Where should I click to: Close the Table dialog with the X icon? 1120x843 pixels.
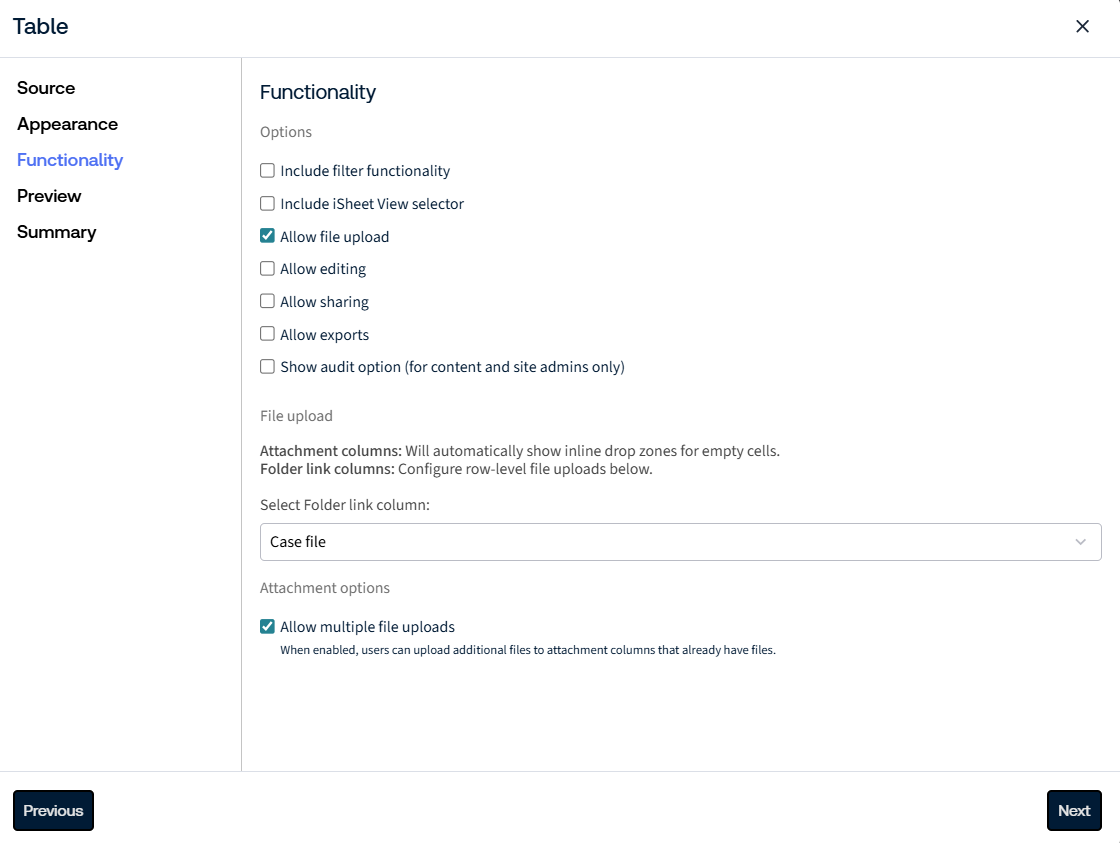[1082, 26]
